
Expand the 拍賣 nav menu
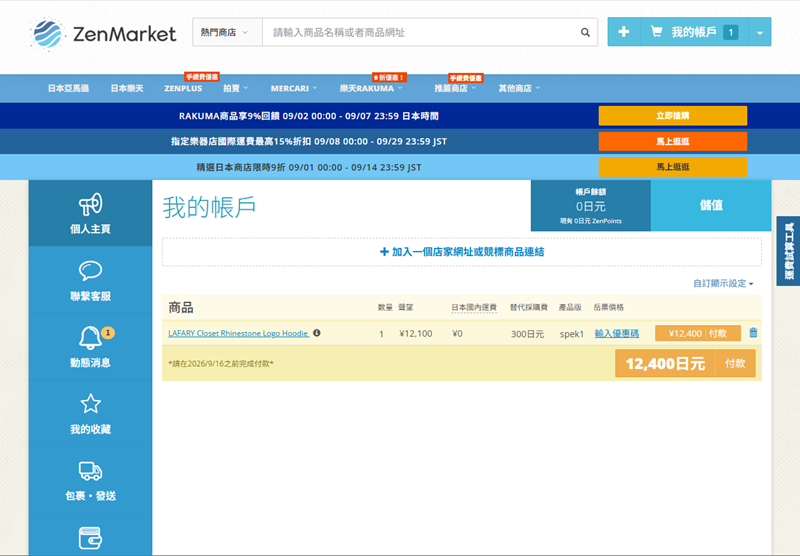[x=235, y=88]
